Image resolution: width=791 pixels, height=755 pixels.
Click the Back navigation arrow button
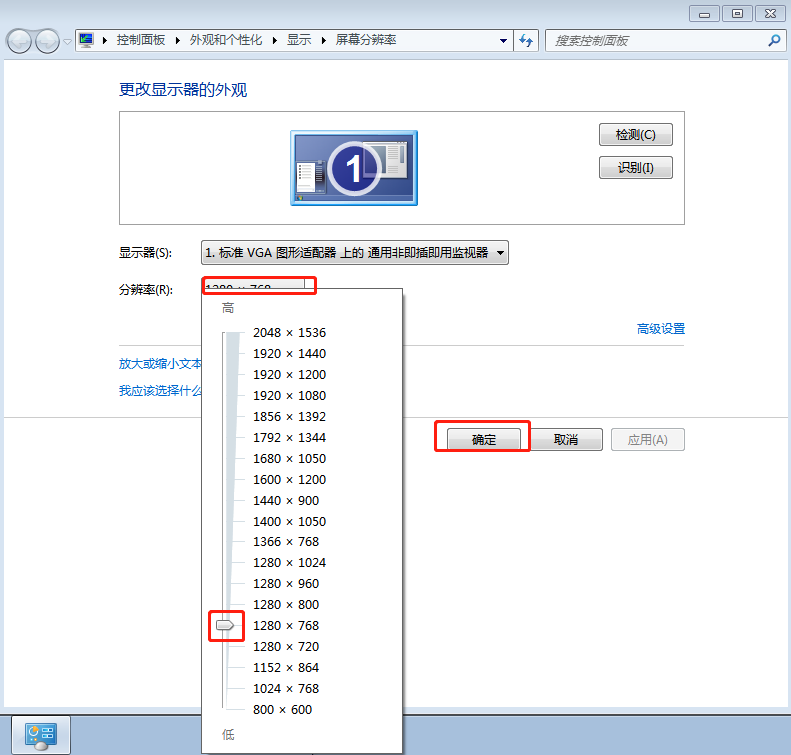[20, 41]
